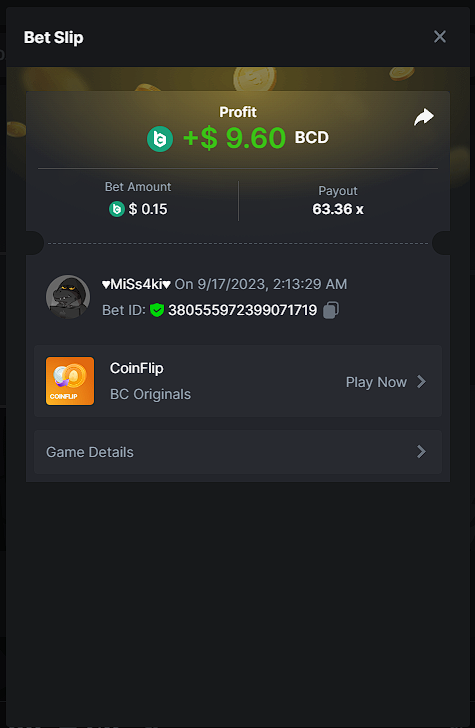The height and width of the screenshot is (728, 475).
Task: Click the chevron next to Play Now
Action: 421,382
